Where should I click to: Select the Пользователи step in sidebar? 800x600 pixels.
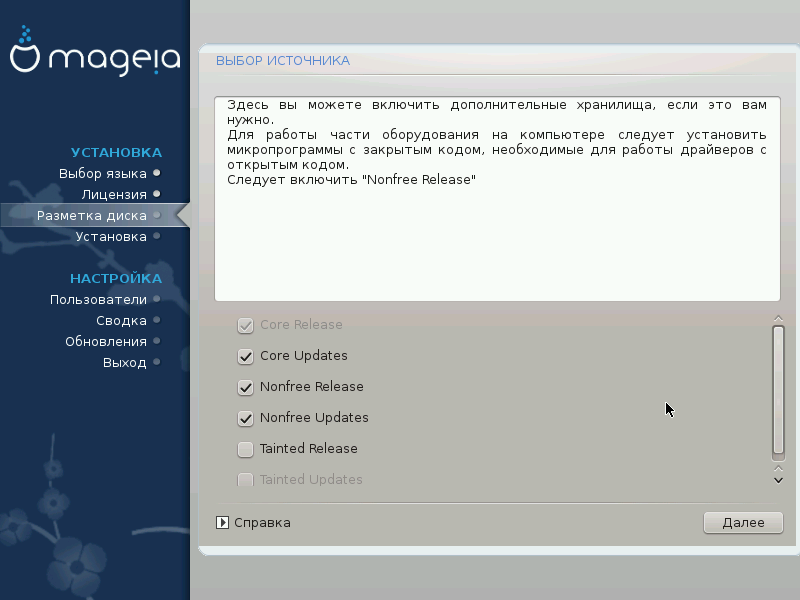click(98, 299)
